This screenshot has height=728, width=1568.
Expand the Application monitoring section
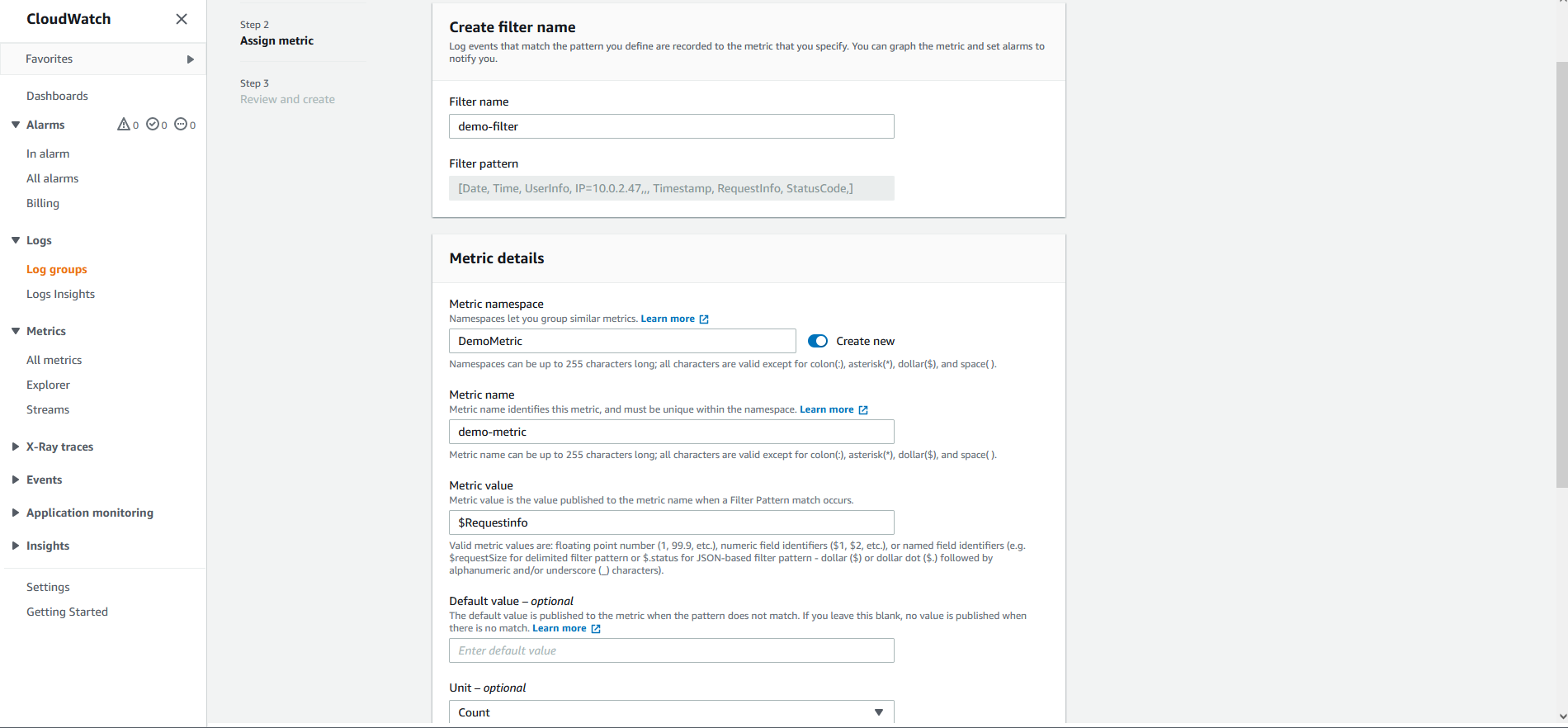[x=16, y=513]
